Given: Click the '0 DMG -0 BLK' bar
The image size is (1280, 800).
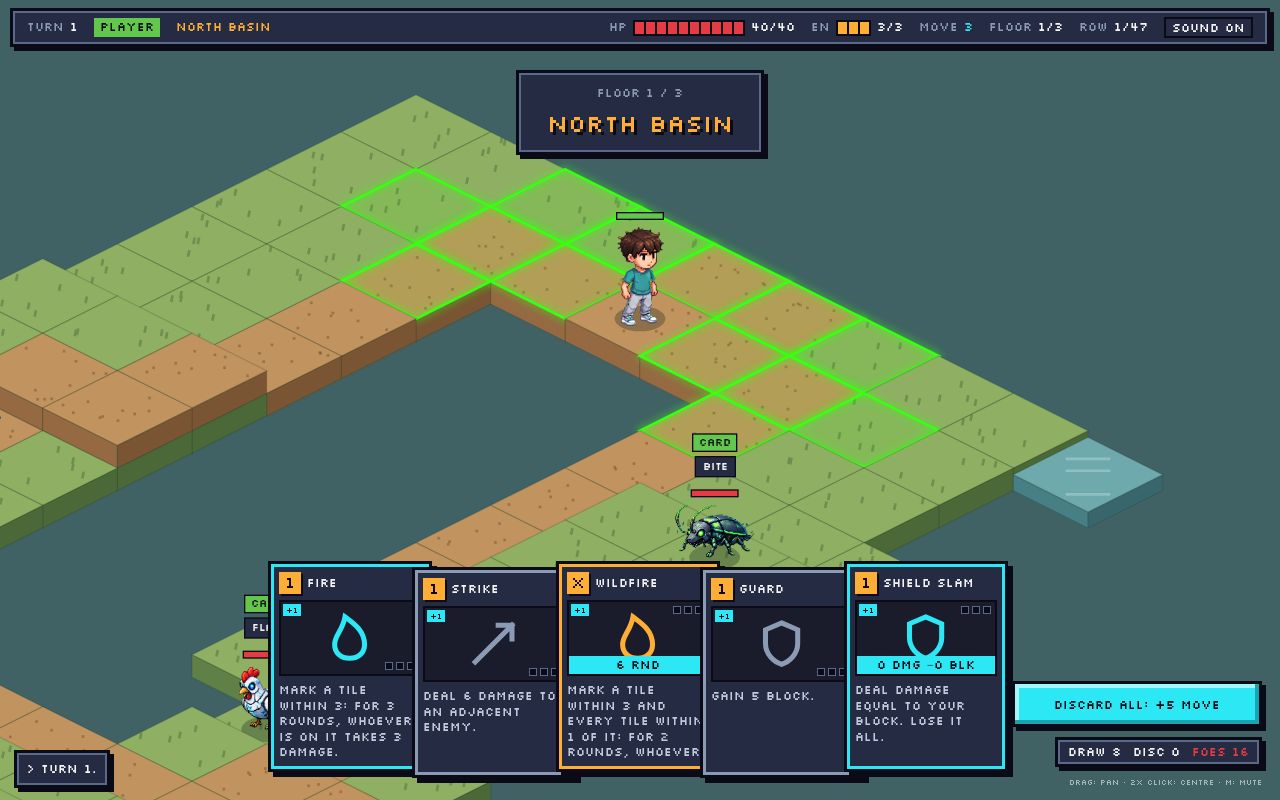Looking at the screenshot, I should click(x=925, y=665).
